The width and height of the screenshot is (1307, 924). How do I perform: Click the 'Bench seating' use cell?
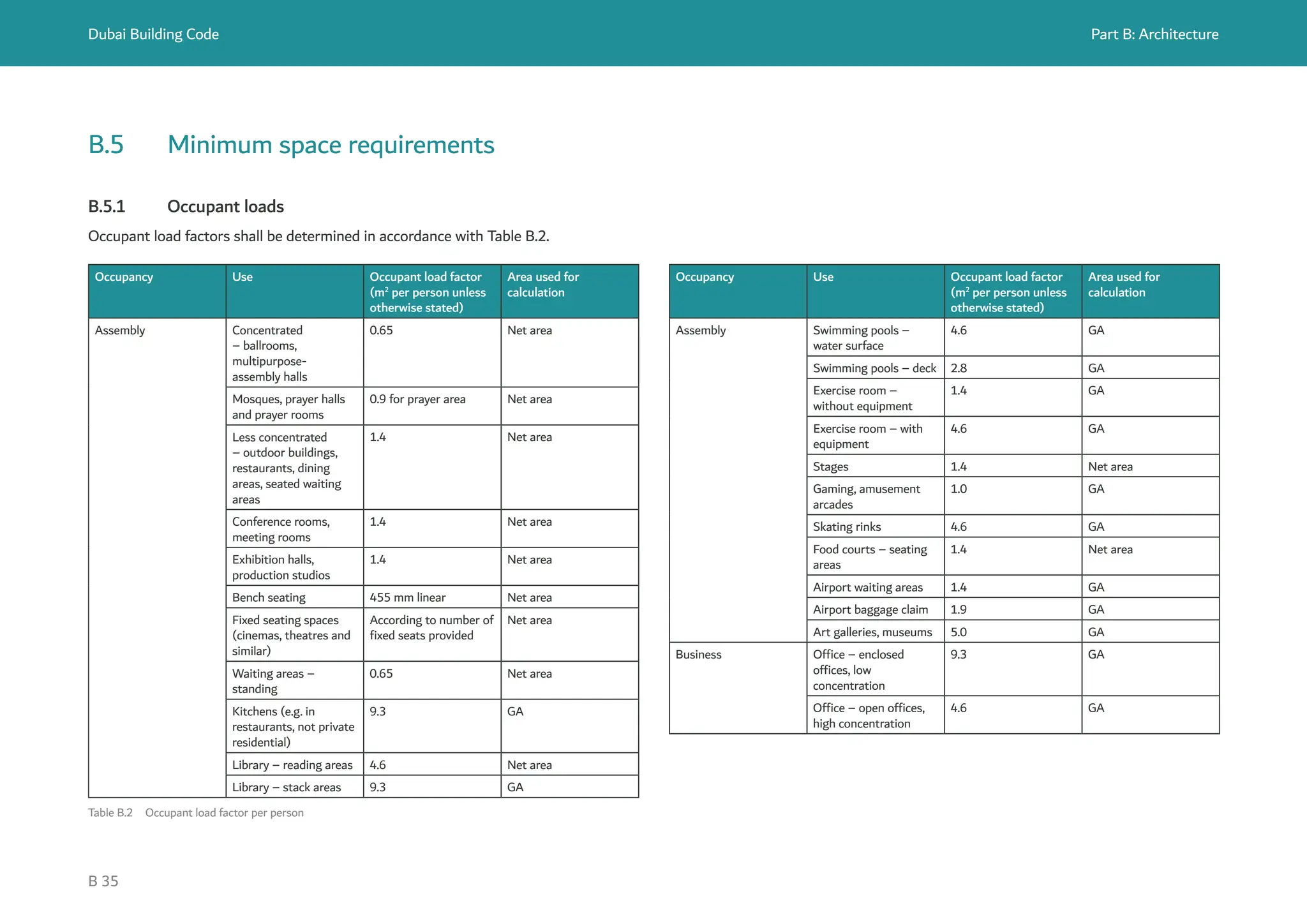269,597
